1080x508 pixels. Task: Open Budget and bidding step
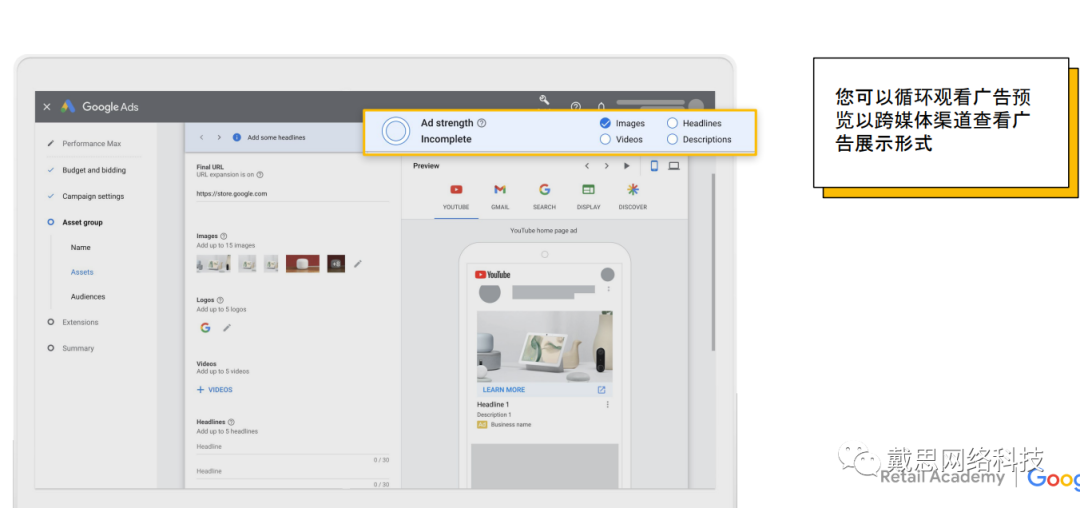coord(94,170)
